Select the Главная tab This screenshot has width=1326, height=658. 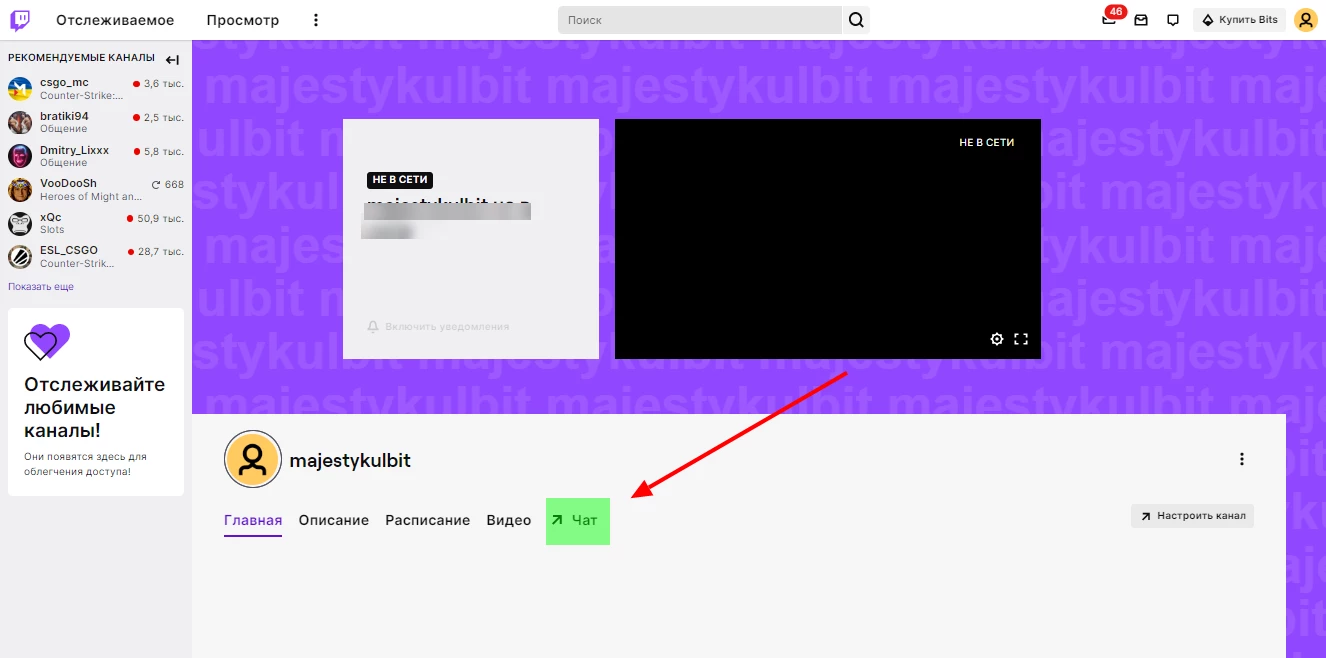pos(253,521)
